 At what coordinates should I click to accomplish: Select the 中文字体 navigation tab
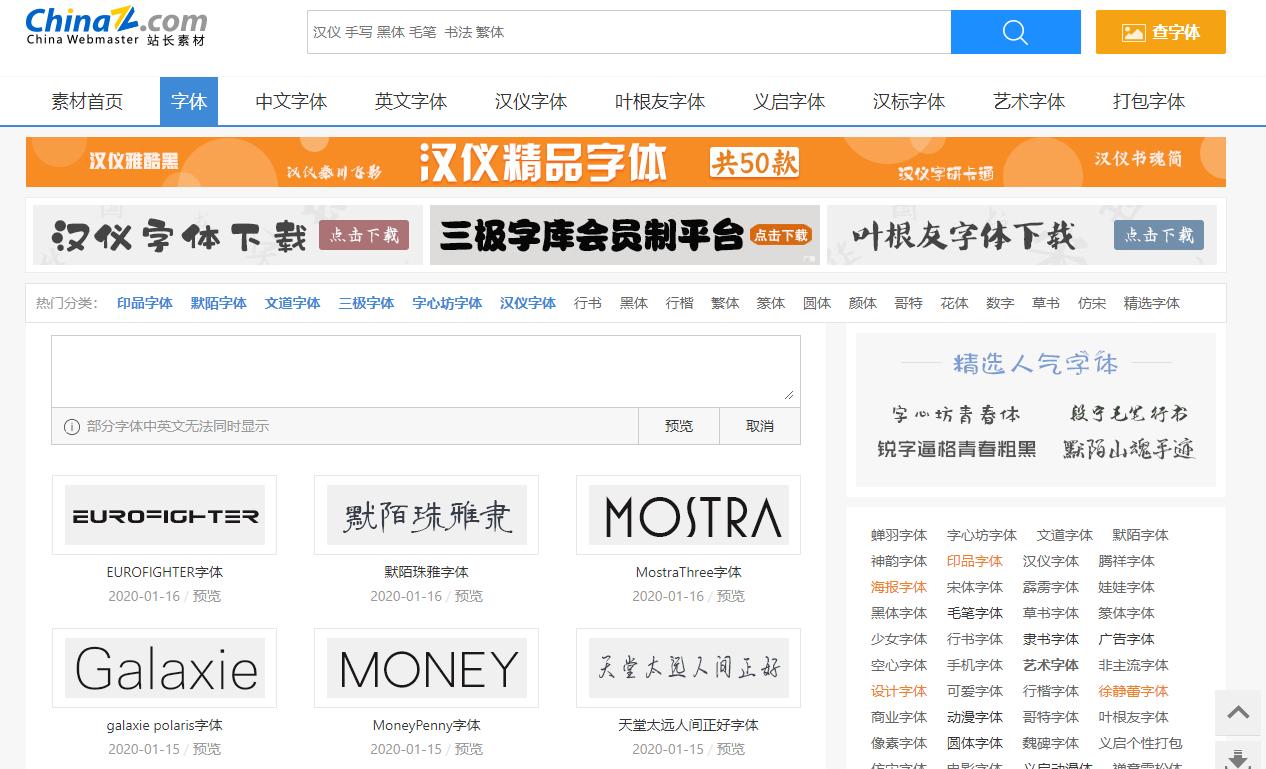point(291,101)
